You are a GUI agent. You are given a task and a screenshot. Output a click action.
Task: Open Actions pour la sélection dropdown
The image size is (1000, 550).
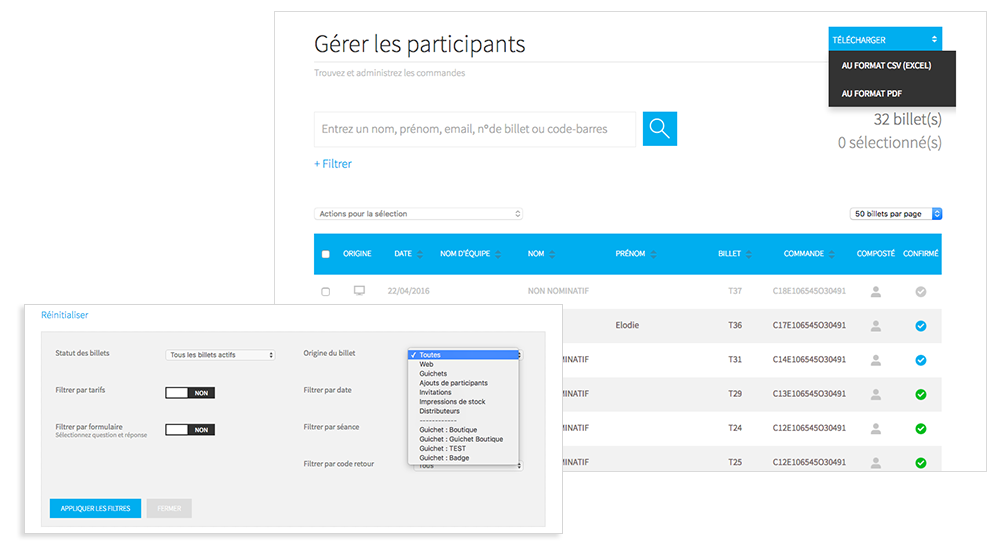(418, 214)
